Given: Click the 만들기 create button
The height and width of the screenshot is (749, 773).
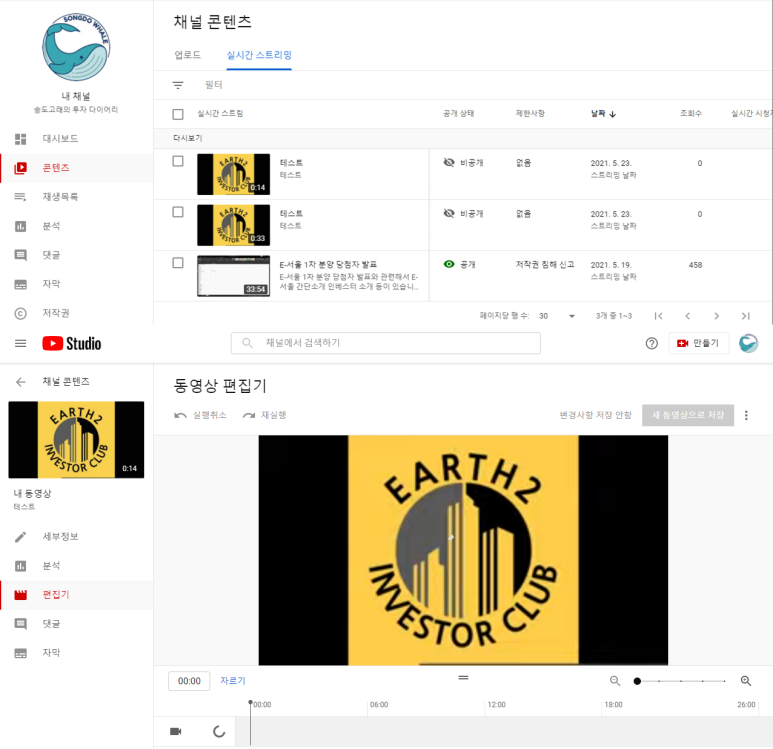Looking at the screenshot, I should 699,343.
